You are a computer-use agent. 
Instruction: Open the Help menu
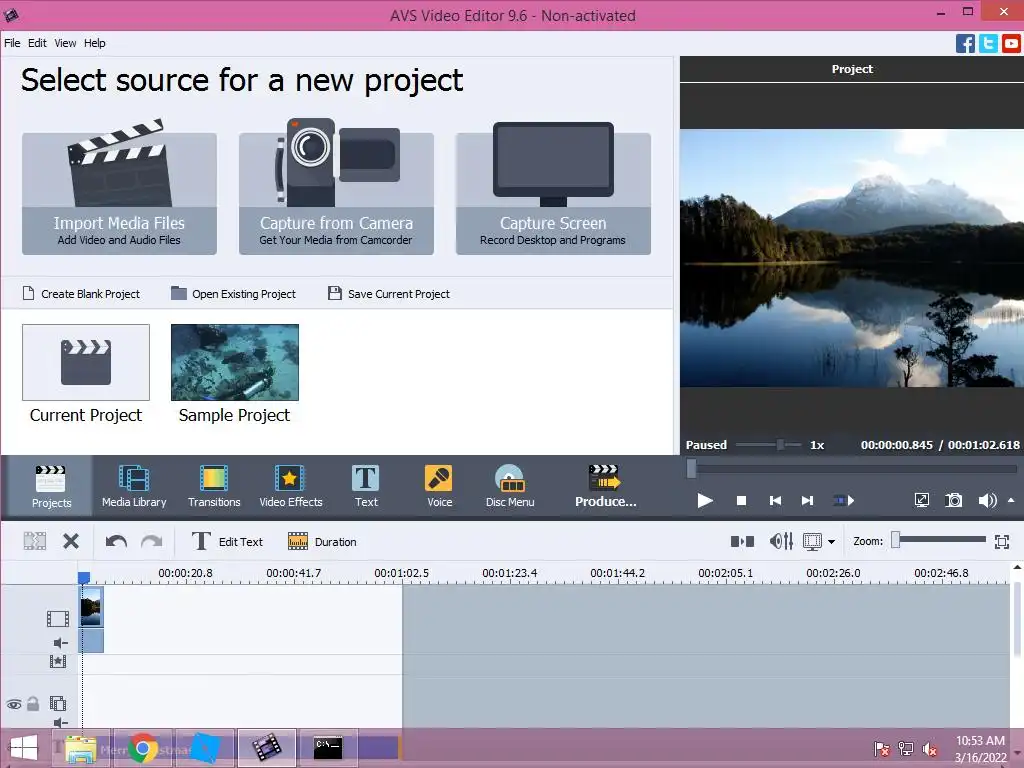pos(95,43)
